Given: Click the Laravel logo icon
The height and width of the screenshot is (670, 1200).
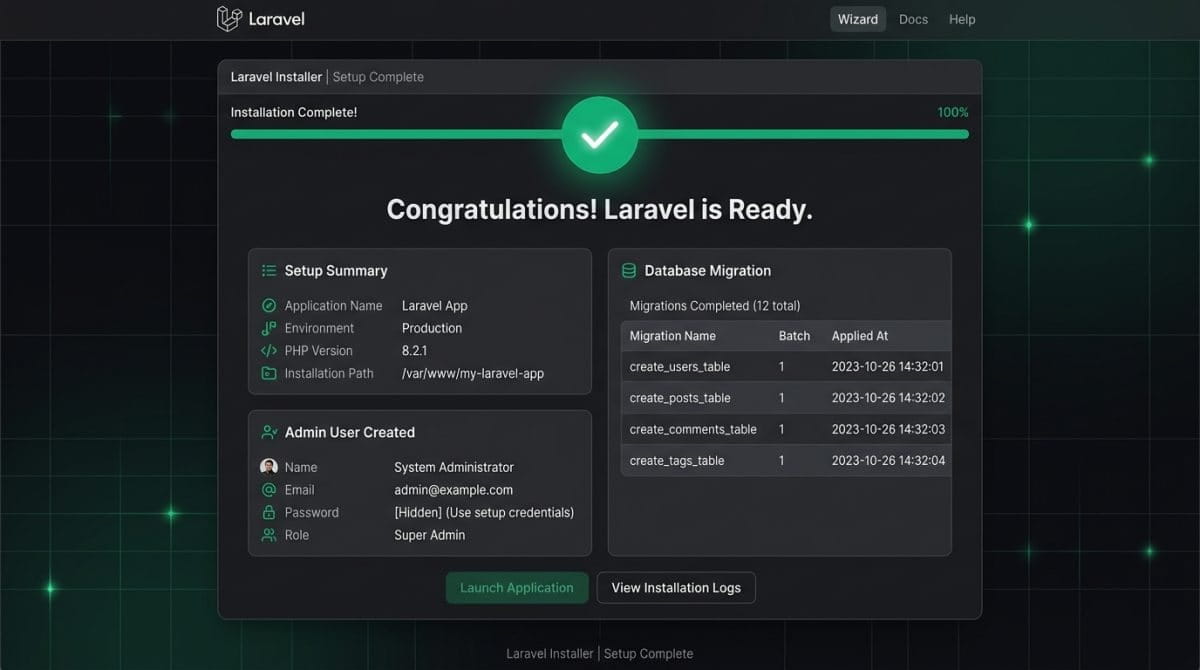Looking at the screenshot, I should click(x=229, y=19).
